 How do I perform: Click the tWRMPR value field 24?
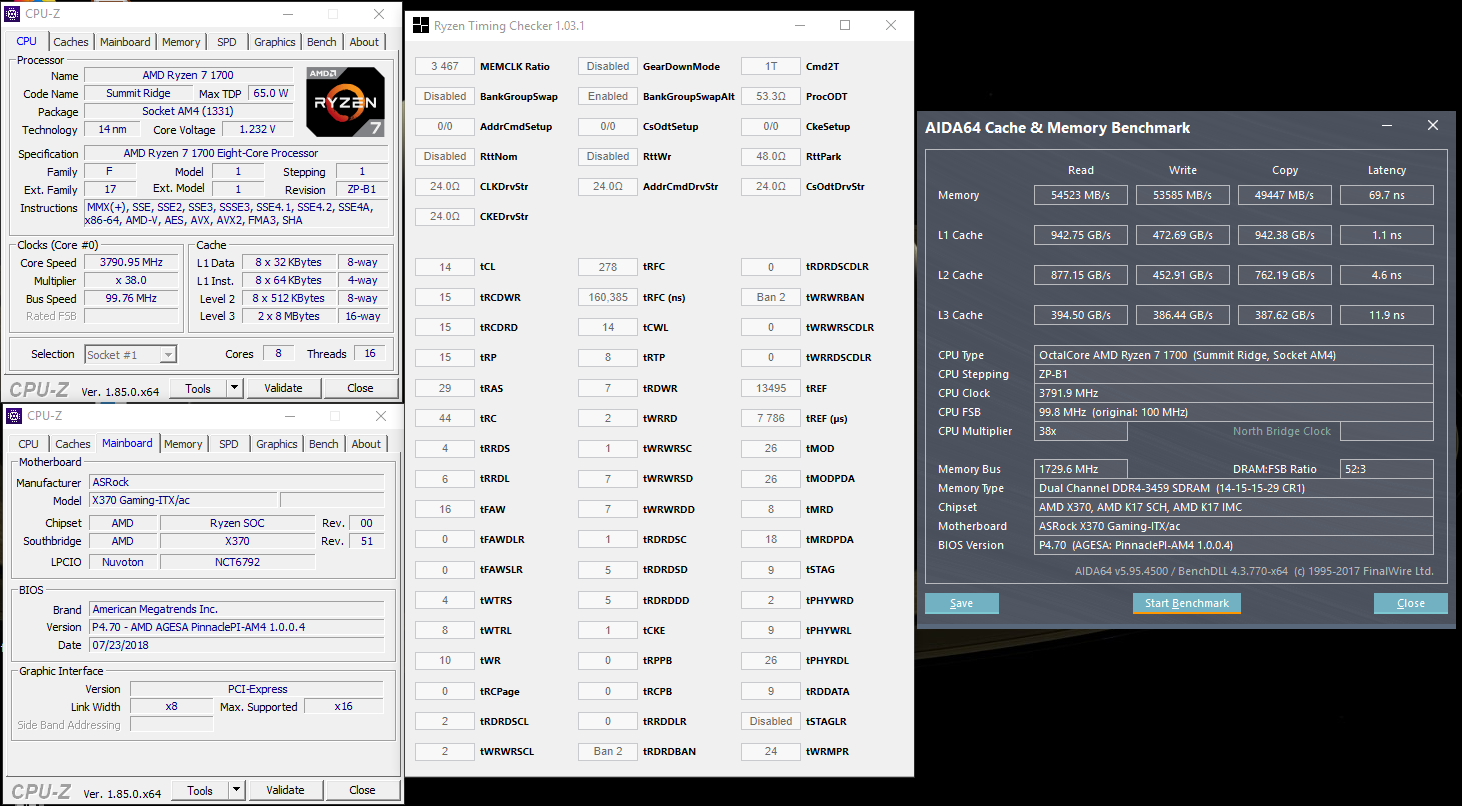click(x=771, y=751)
